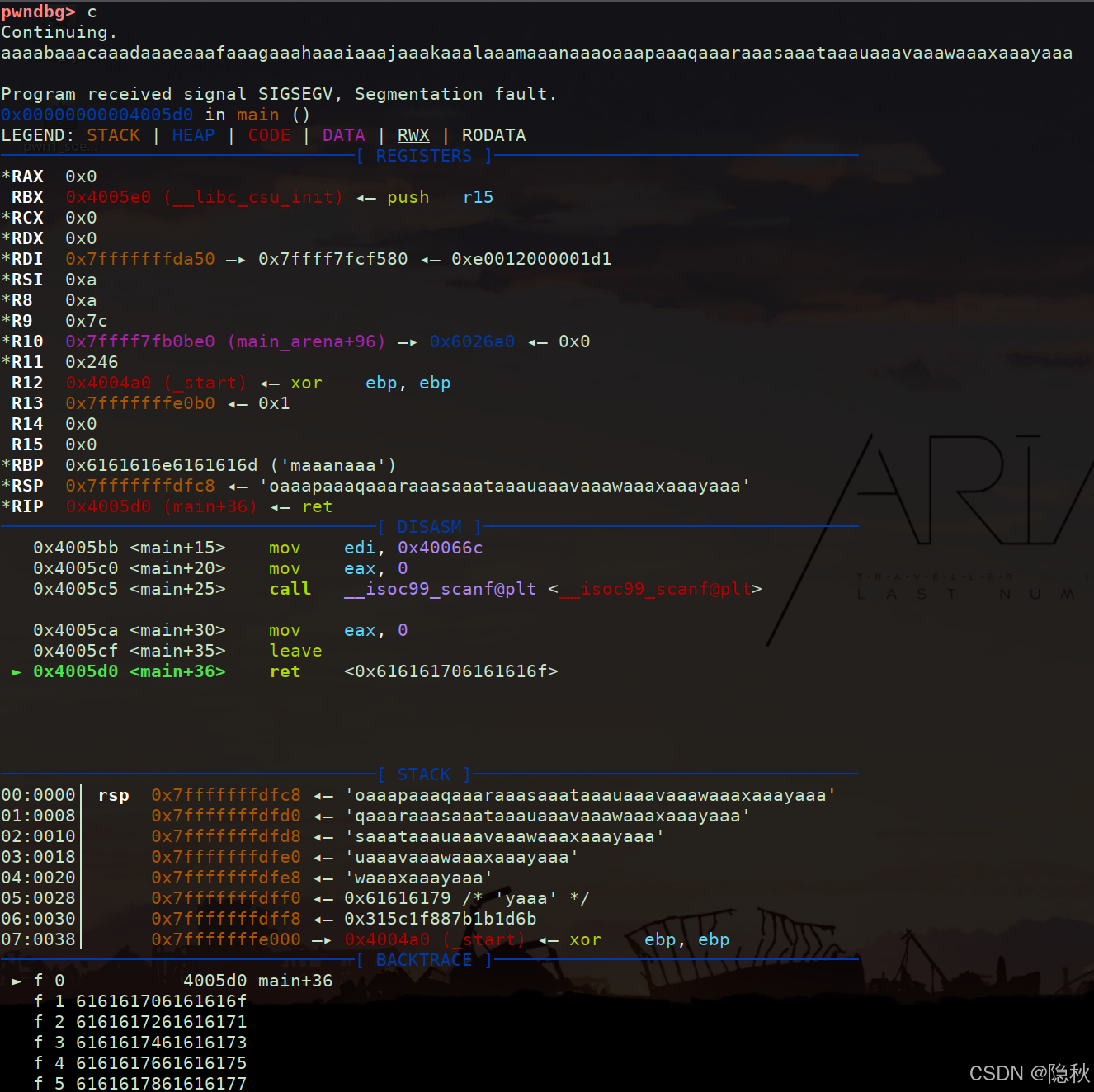The image size is (1094, 1092).
Task: Click the 'Continuing.' output line
Action: tap(59, 32)
